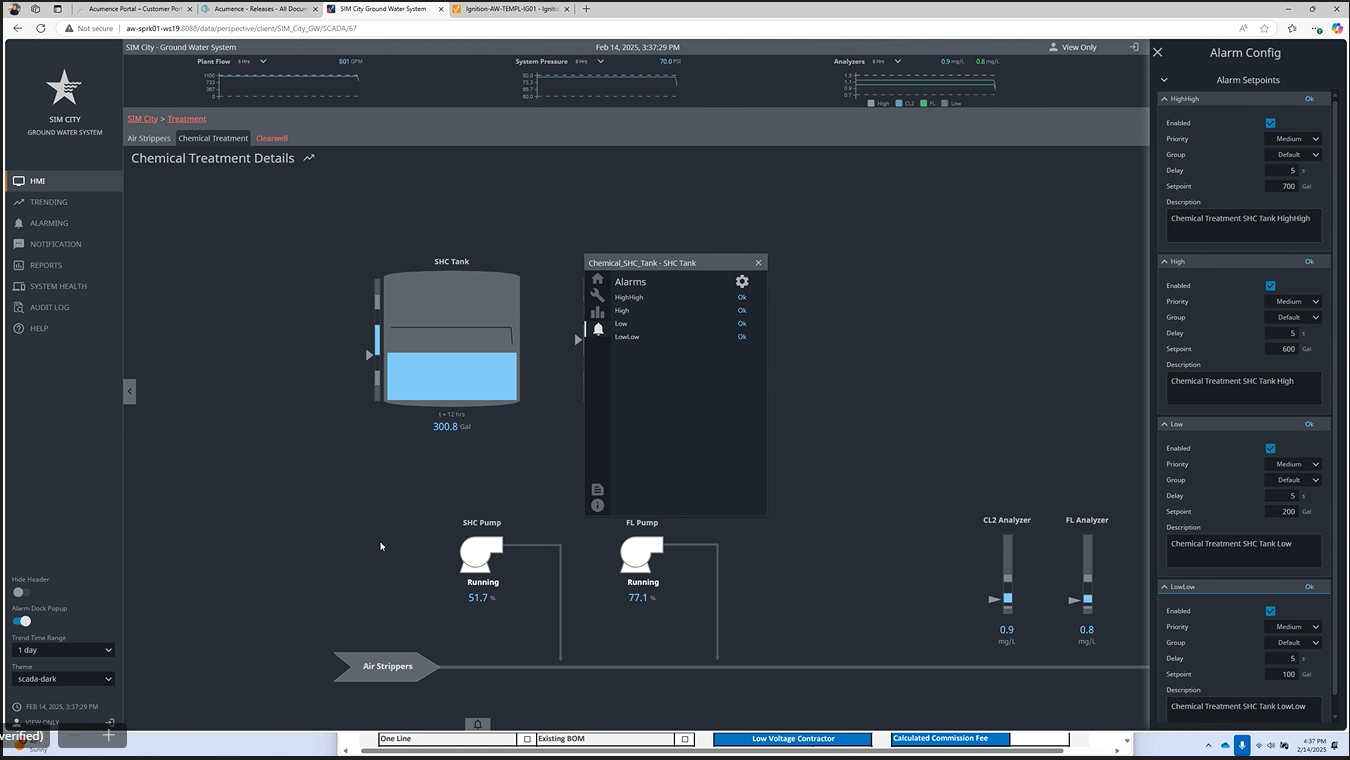This screenshot has height=760, width=1350.
Task: Open the Theme scada-dark dropdown
Action: (64, 679)
